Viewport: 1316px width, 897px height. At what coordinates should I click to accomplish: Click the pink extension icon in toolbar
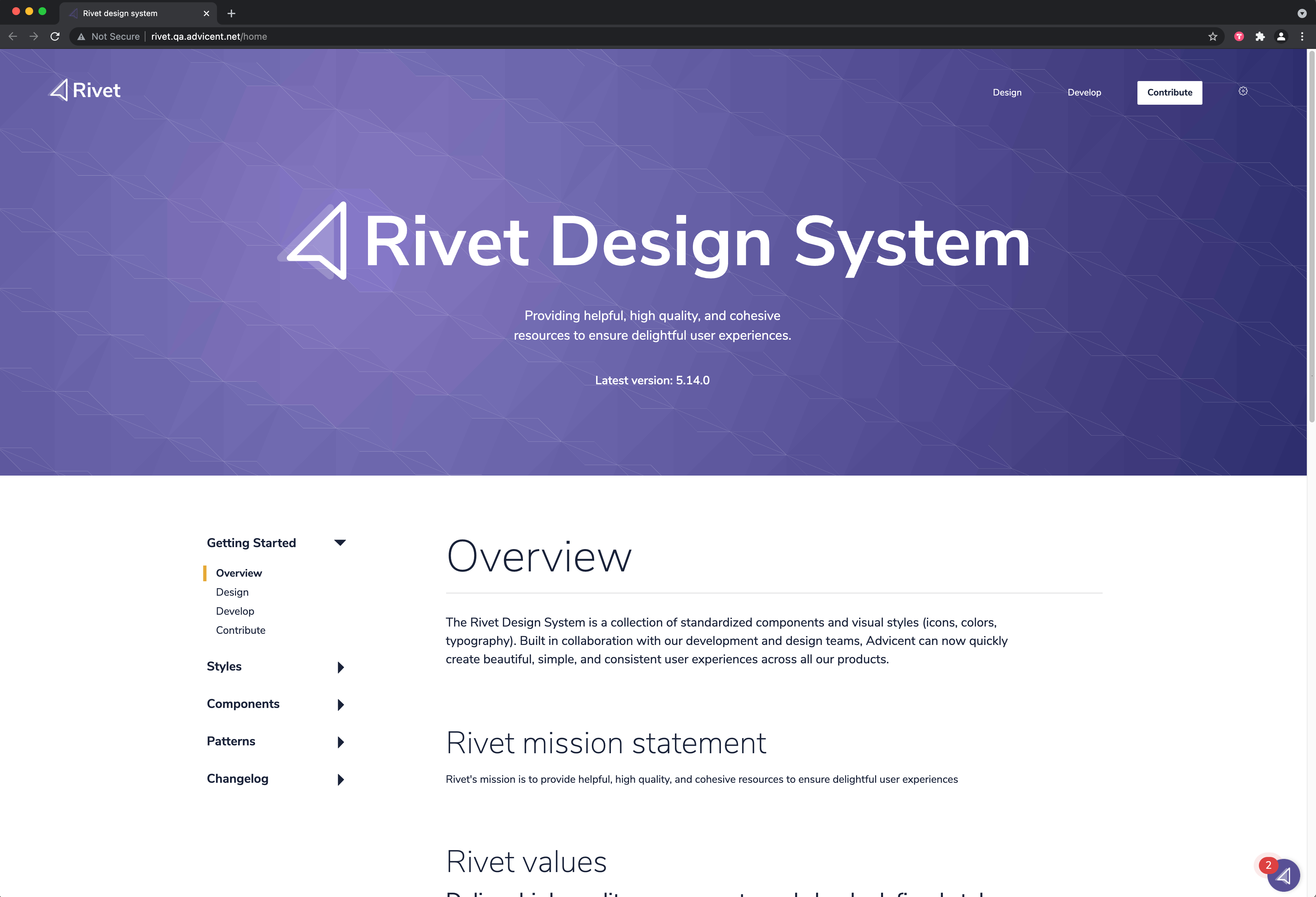(1239, 36)
